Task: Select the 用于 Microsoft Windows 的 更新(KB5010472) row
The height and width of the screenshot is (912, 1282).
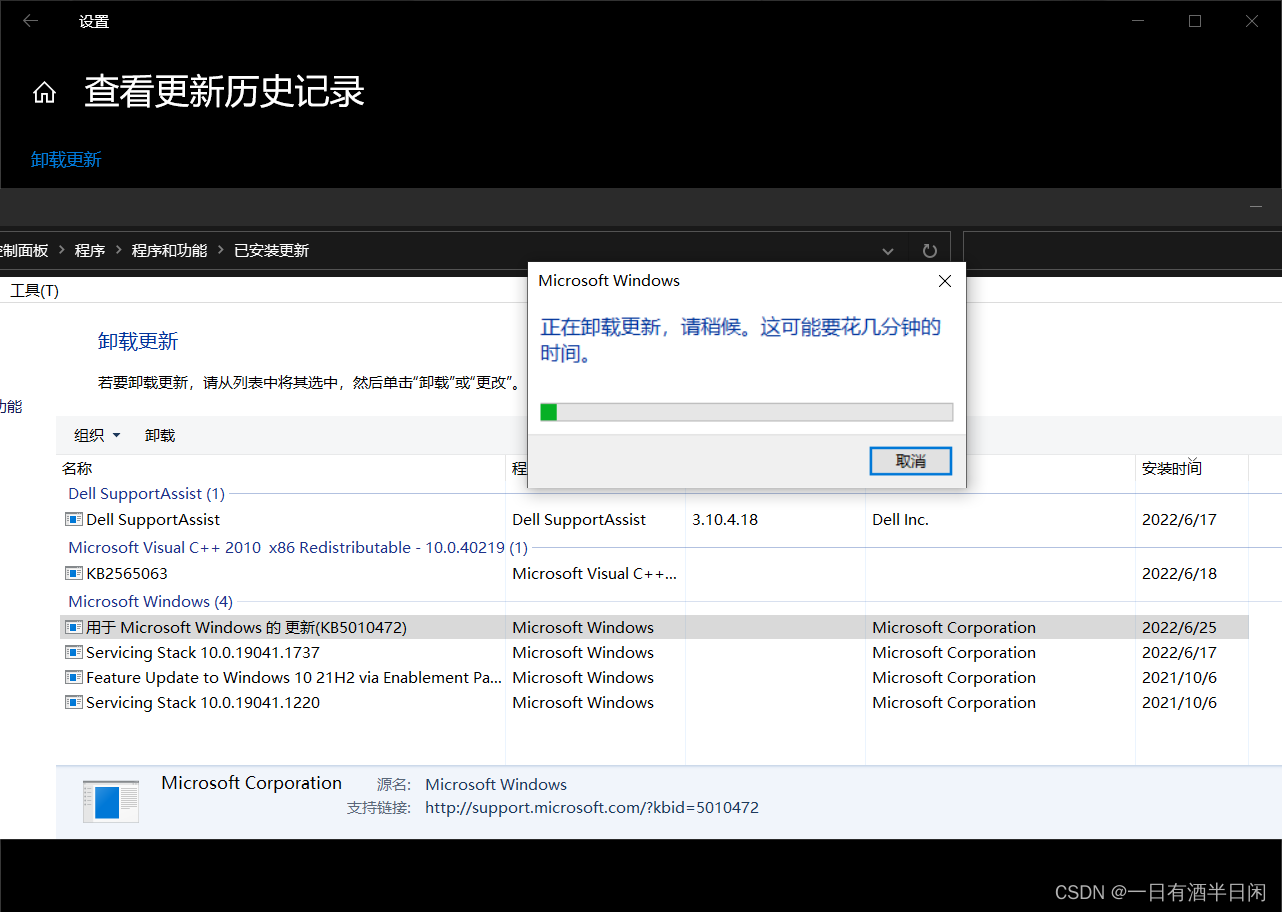Action: [x=654, y=627]
